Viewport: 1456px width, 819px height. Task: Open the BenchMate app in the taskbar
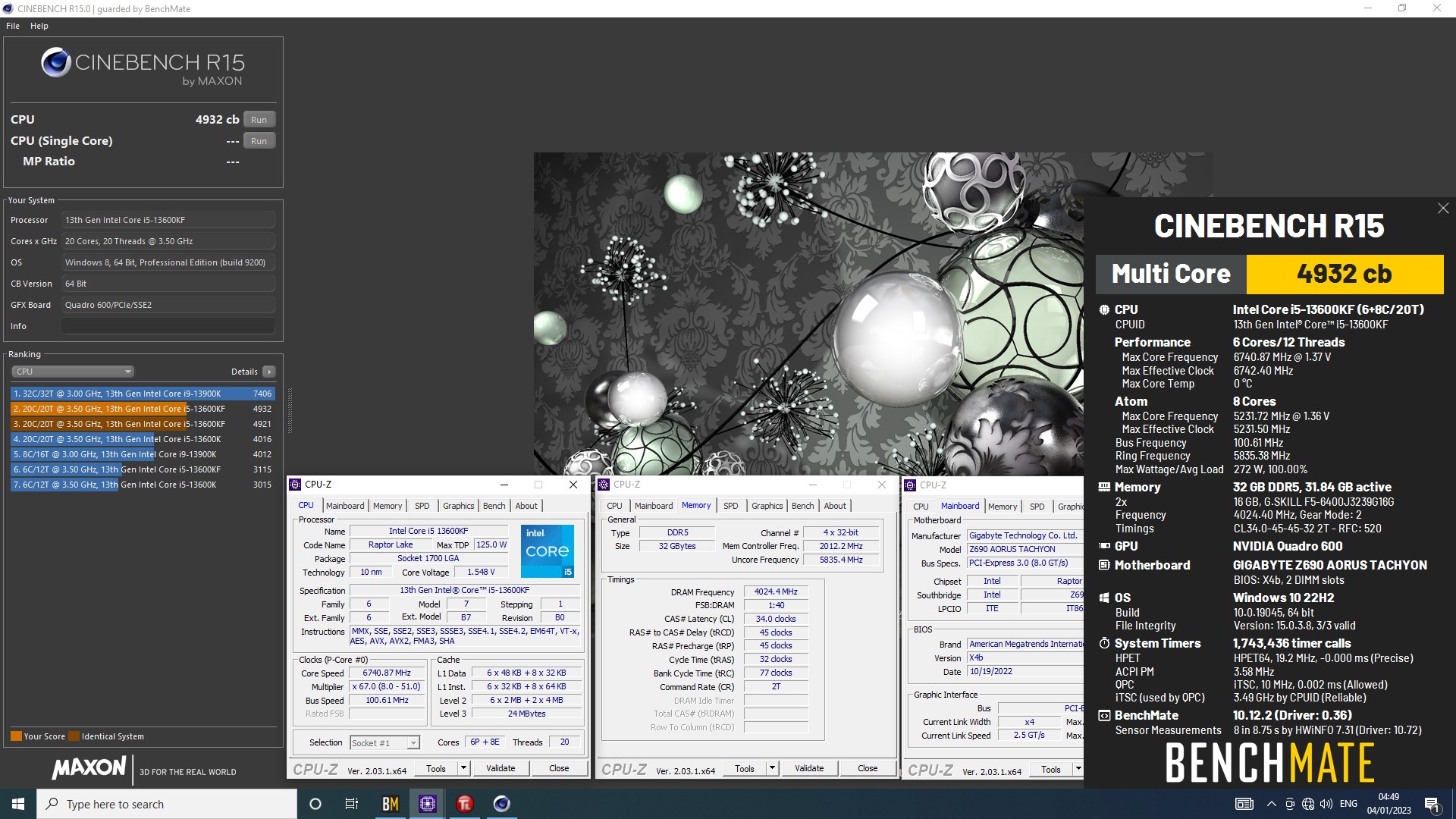pos(390,804)
